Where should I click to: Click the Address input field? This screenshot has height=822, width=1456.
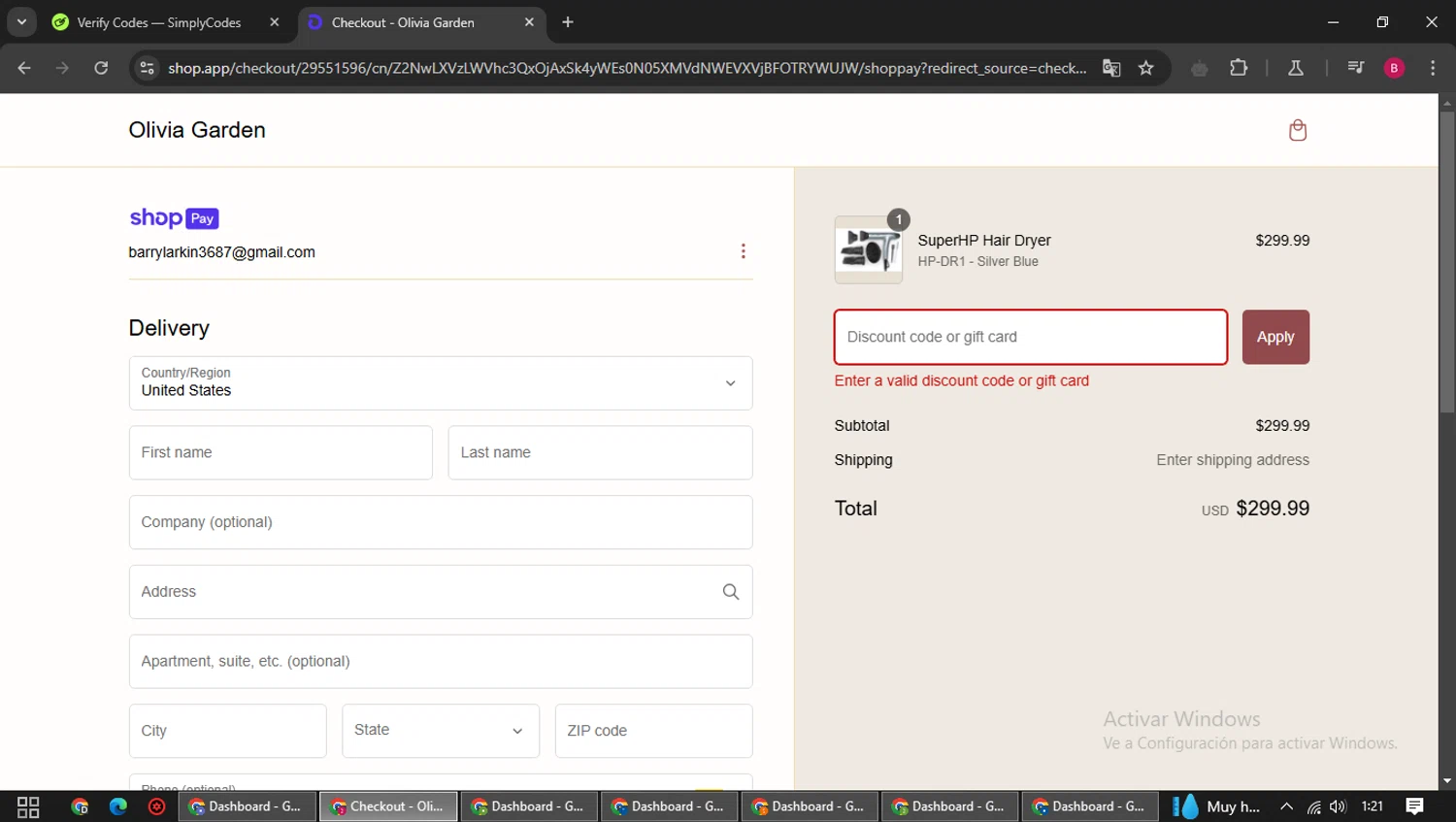(x=441, y=592)
